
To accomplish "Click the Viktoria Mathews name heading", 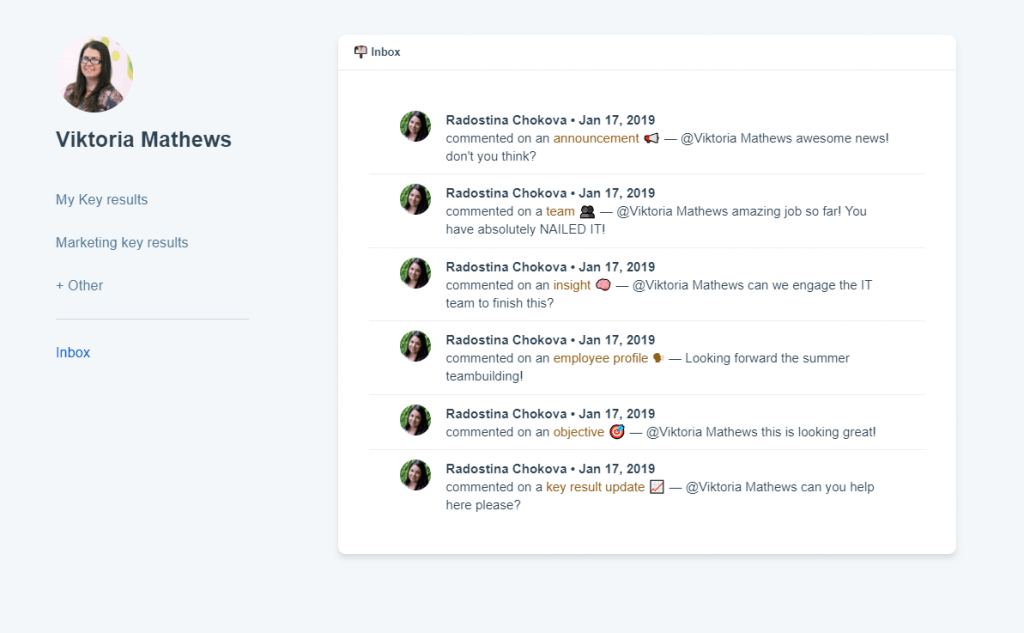I will tap(143, 140).
